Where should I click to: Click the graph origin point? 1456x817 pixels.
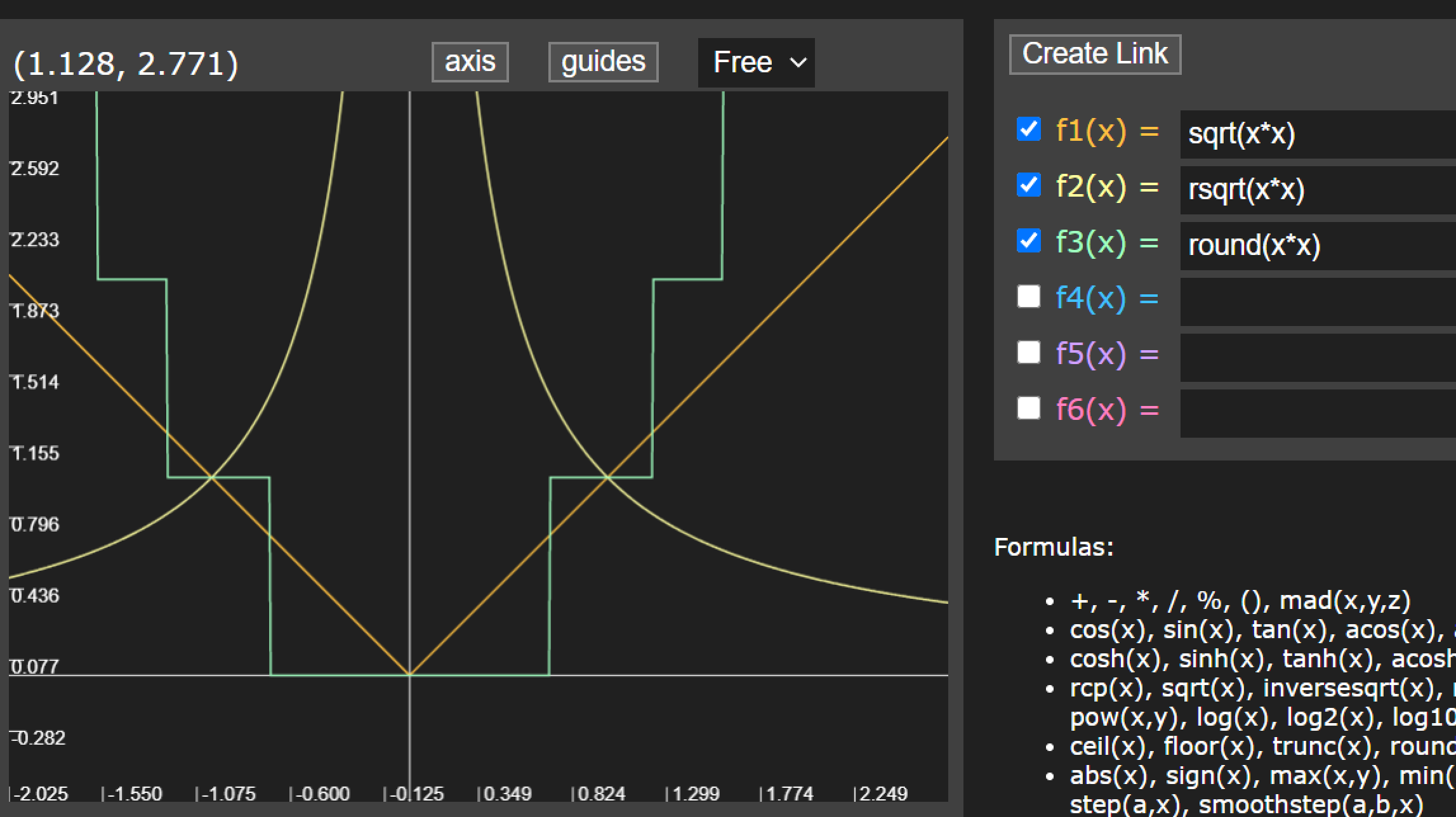pos(410,675)
